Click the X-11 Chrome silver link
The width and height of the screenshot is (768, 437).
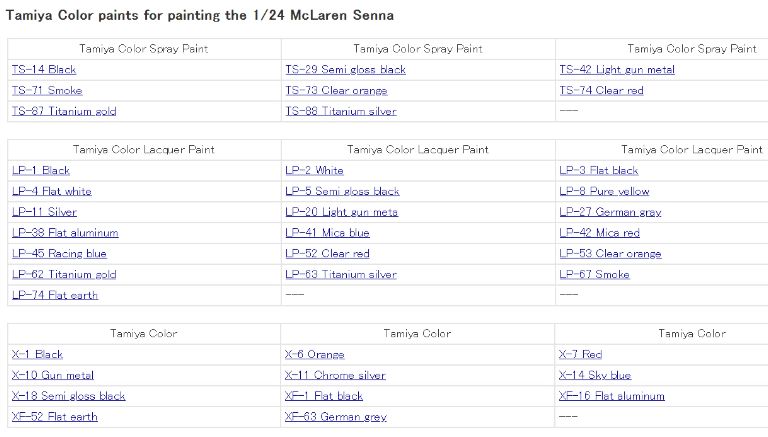point(334,376)
